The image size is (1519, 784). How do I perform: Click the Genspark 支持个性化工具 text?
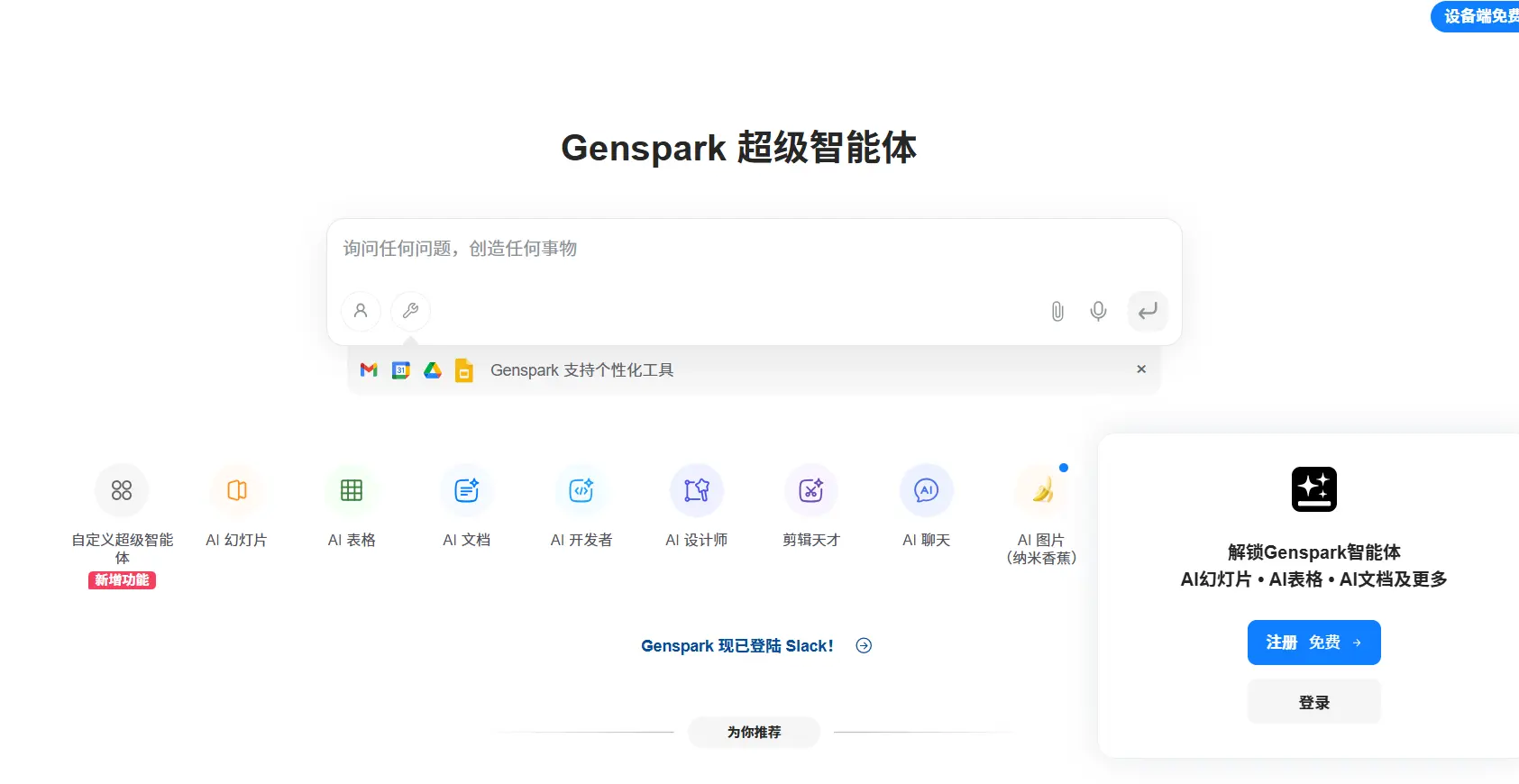[x=581, y=370]
